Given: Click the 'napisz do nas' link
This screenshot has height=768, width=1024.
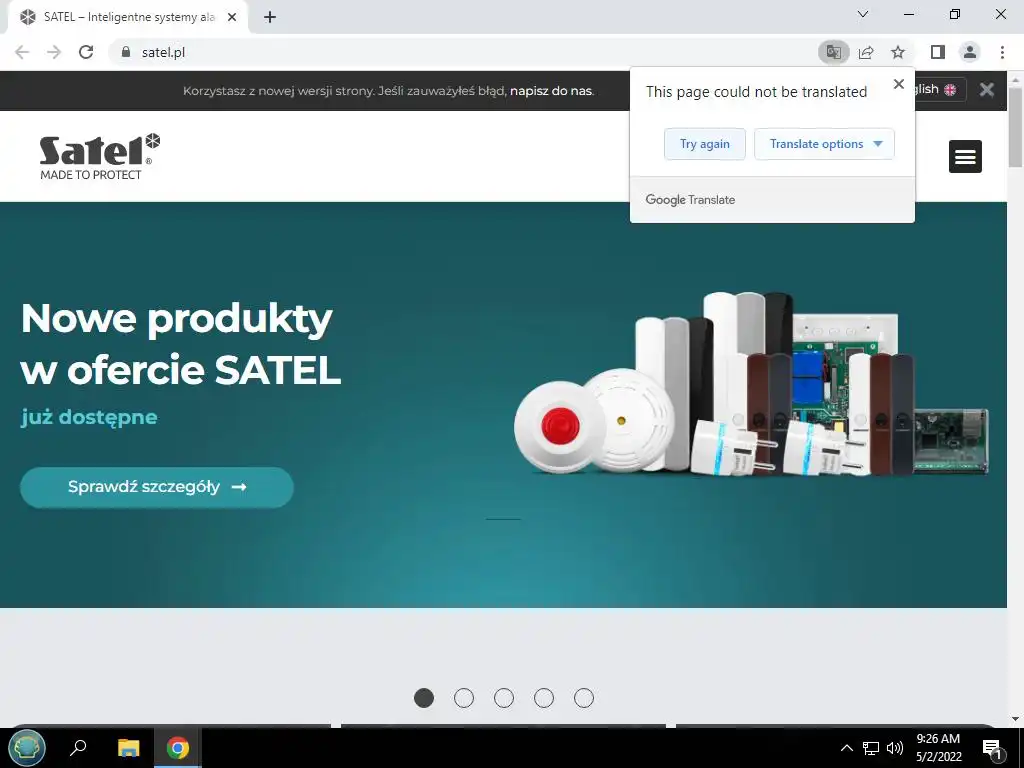Looking at the screenshot, I should (x=551, y=91).
